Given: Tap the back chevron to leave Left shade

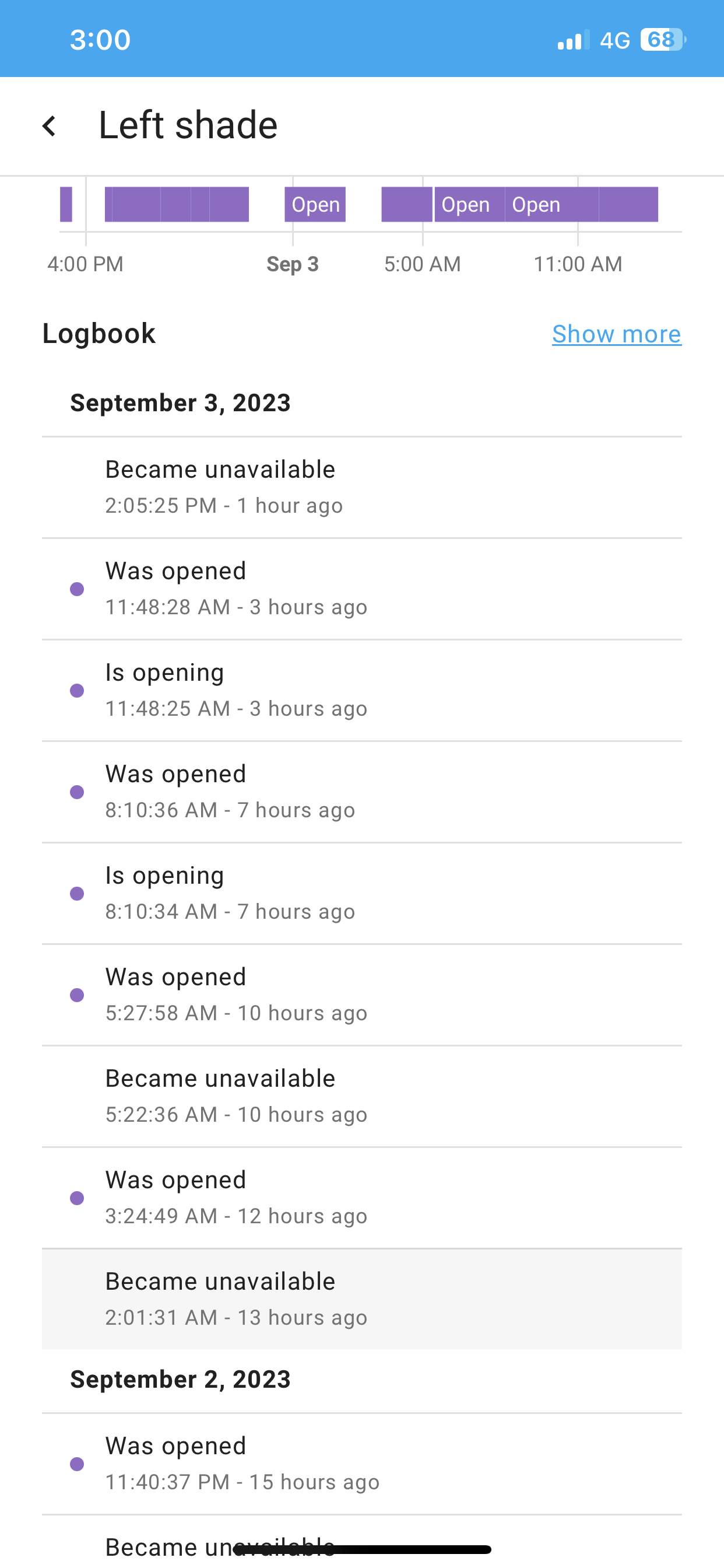Looking at the screenshot, I should 50,125.
